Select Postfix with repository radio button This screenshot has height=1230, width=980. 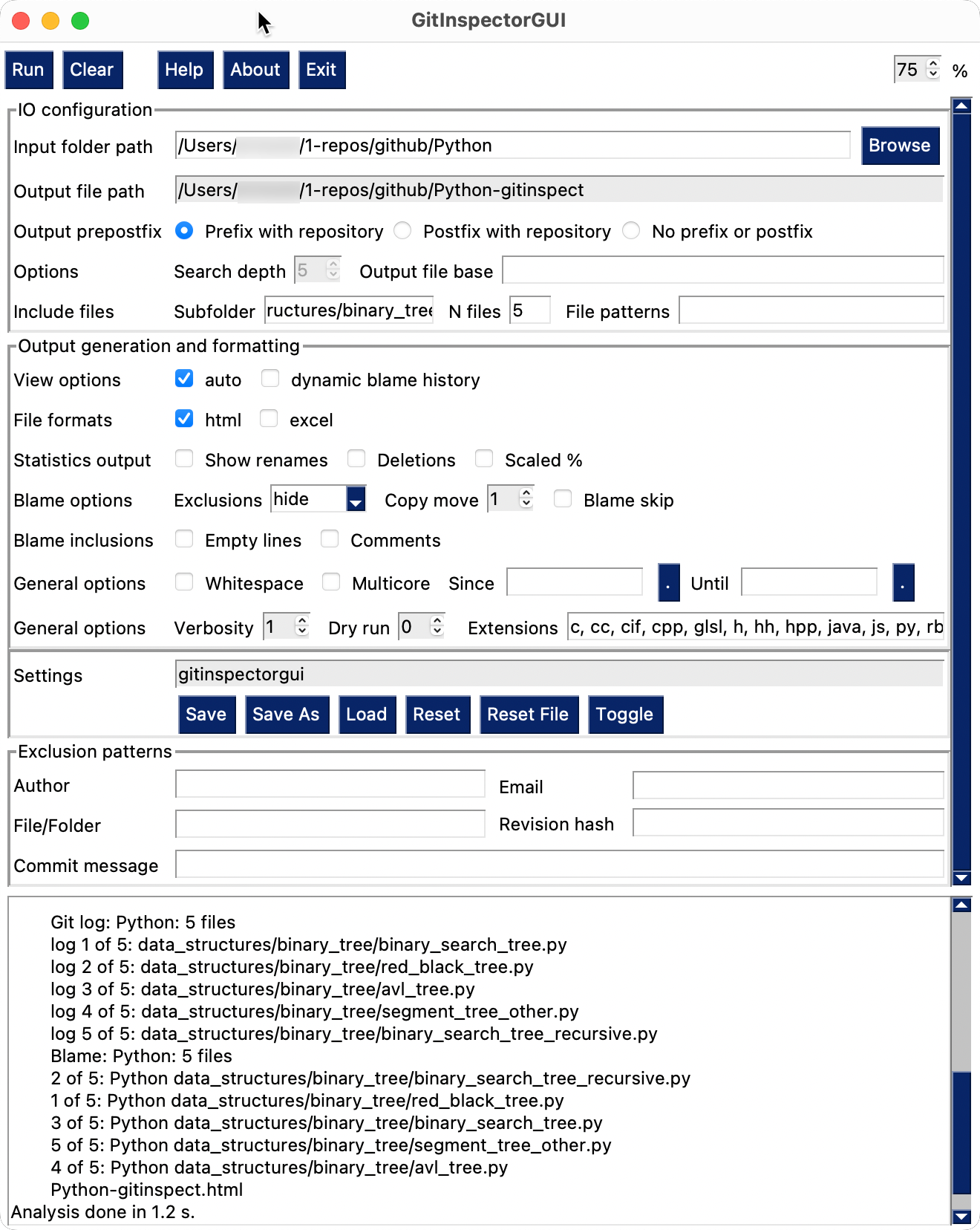(402, 231)
